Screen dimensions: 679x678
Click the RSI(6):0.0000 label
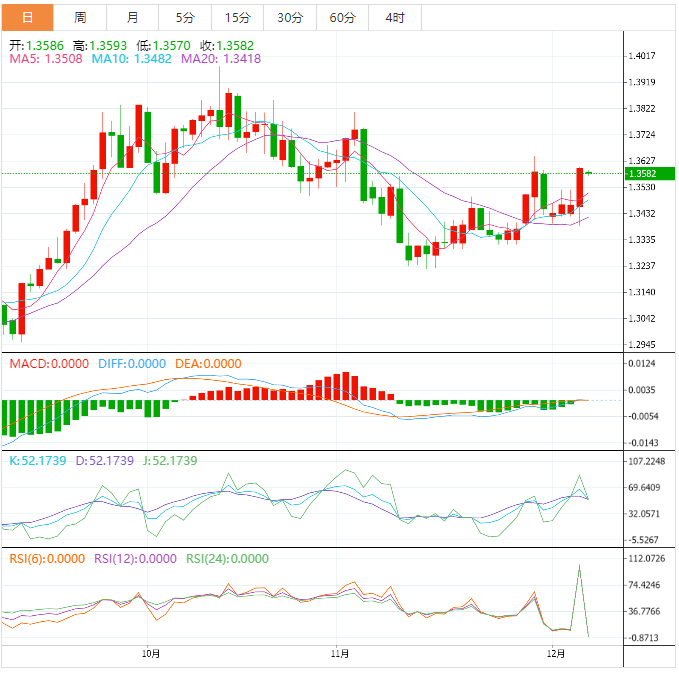[x=47, y=559]
